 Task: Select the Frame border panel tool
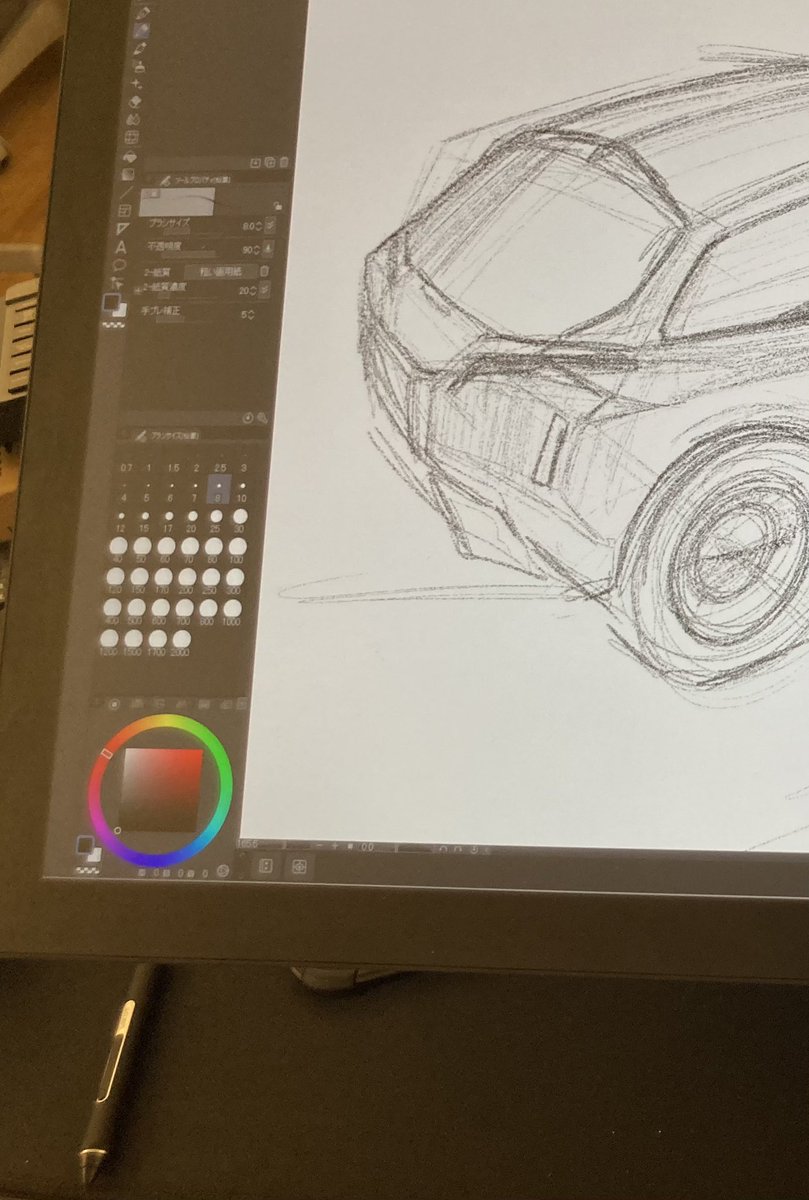pyautogui.click(x=125, y=211)
